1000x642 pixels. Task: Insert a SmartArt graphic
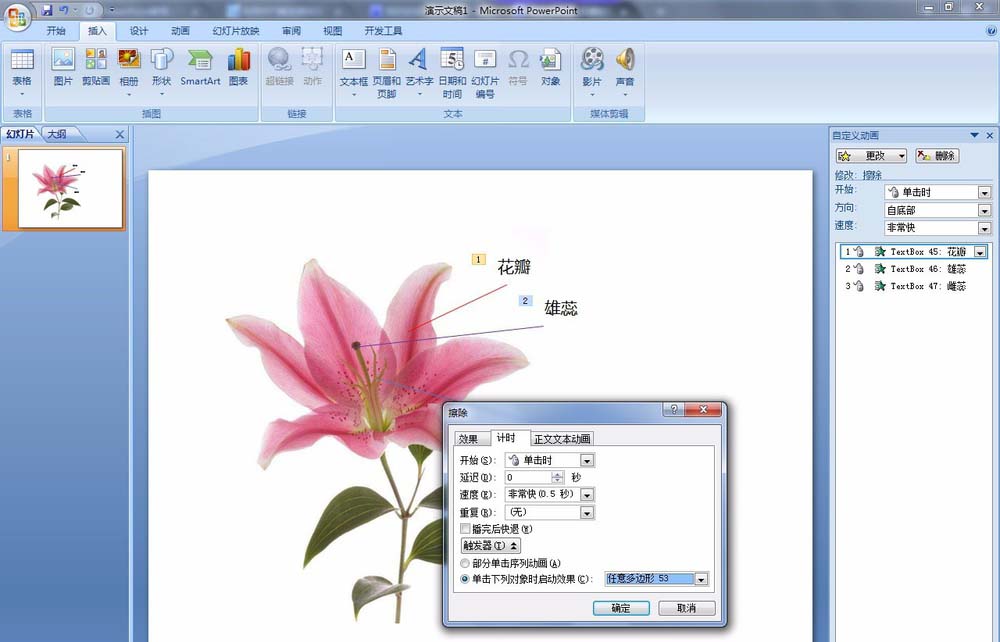(x=200, y=67)
